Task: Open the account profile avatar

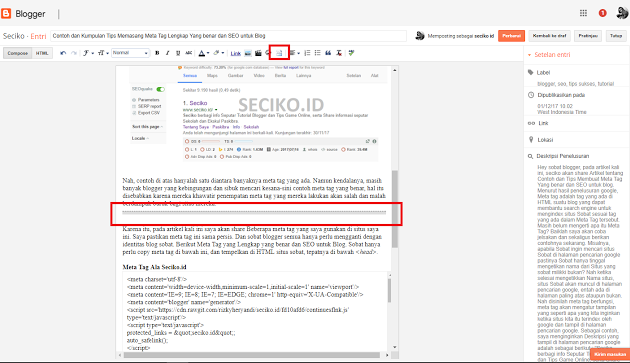Action: [x=622, y=13]
